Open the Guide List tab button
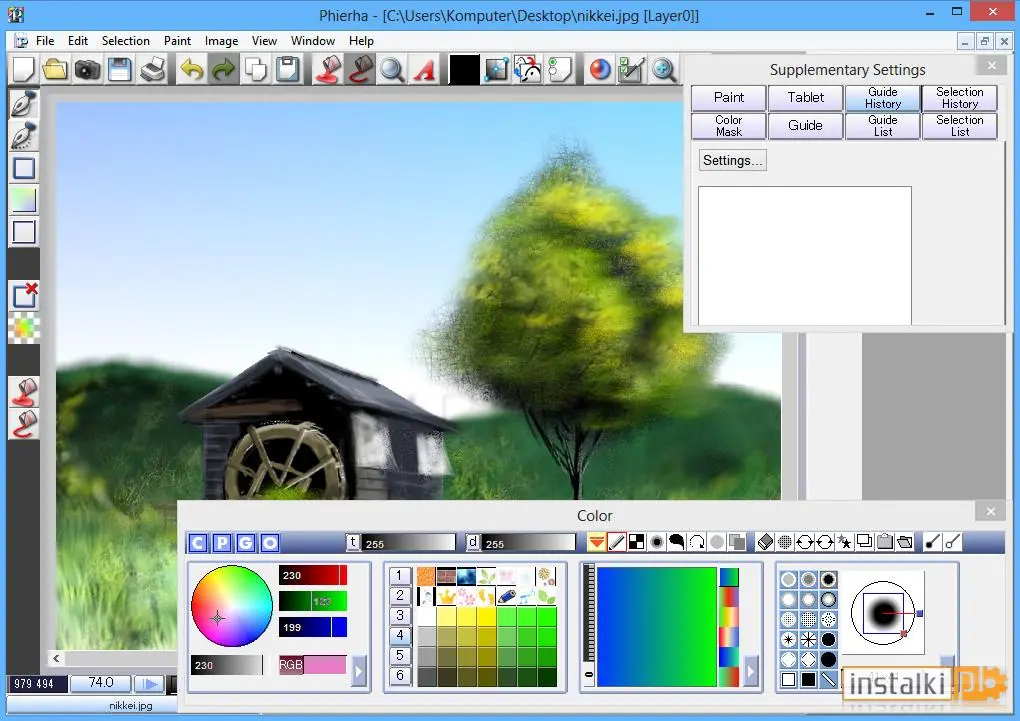Image resolution: width=1020 pixels, height=721 pixels. [883, 126]
